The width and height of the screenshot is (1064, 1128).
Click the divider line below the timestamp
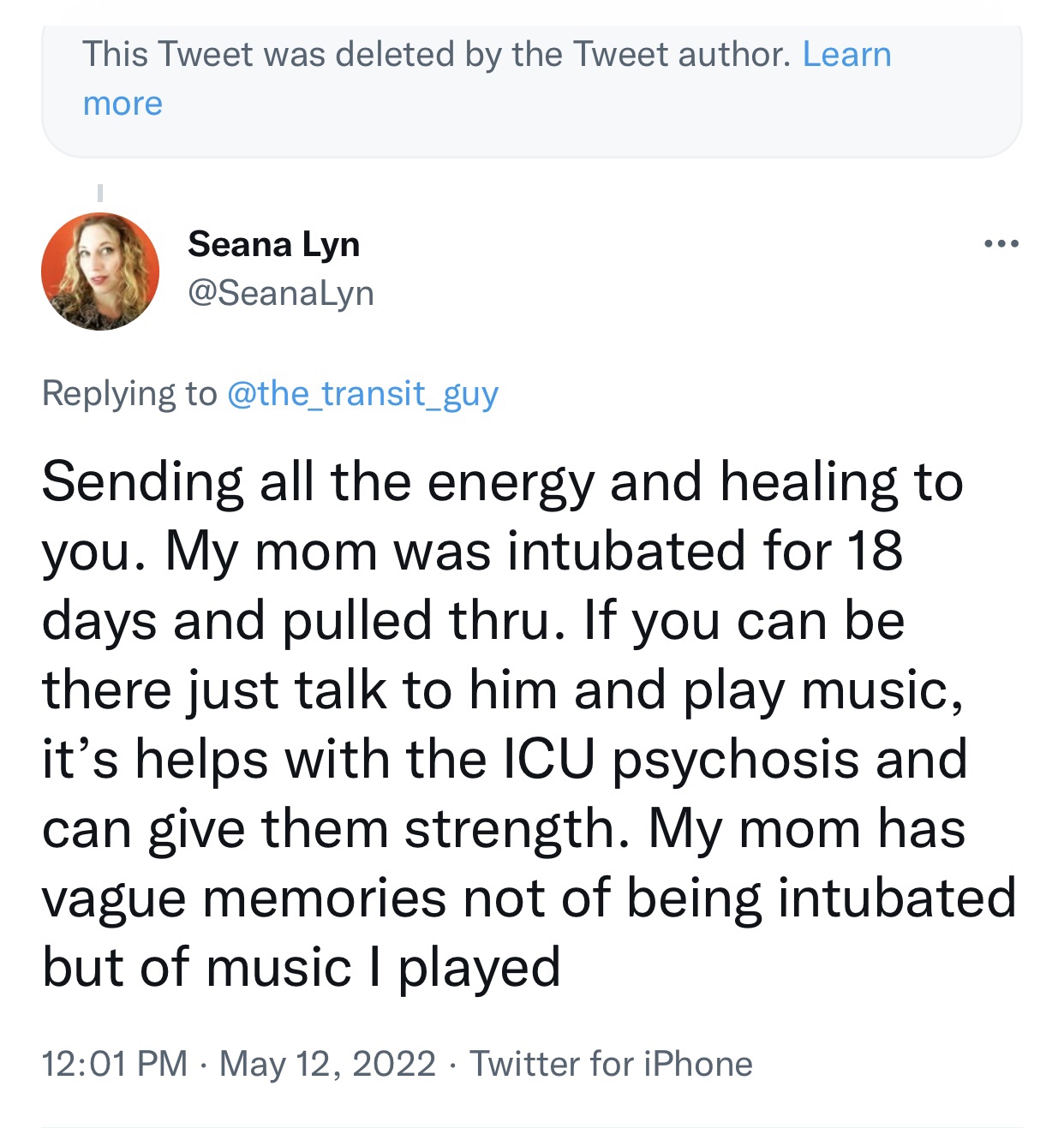(x=531, y=1126)
